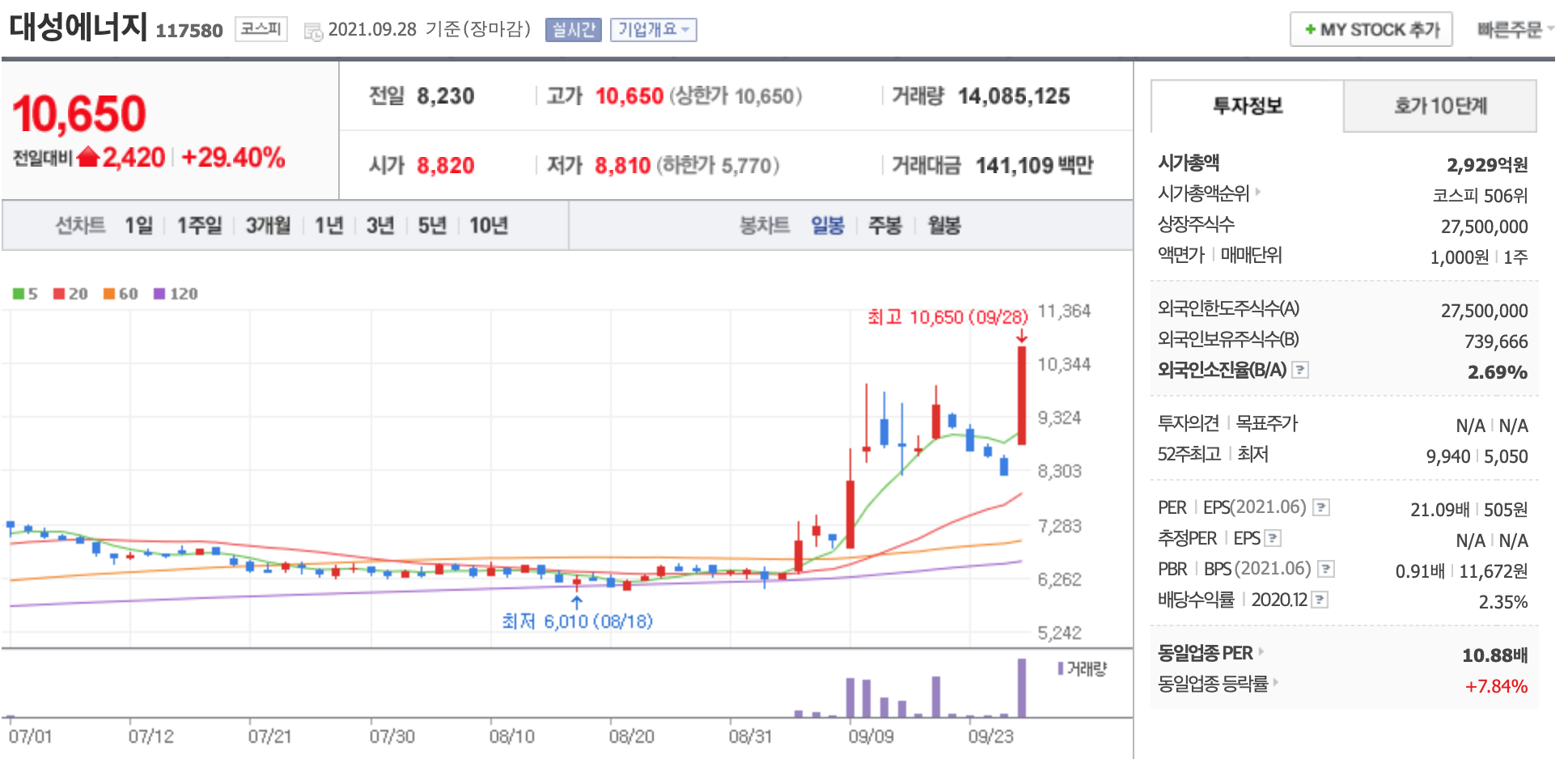Click the 시가 8,820 value
Viewport: 1568px width, 759px height.
coord(446,166)
